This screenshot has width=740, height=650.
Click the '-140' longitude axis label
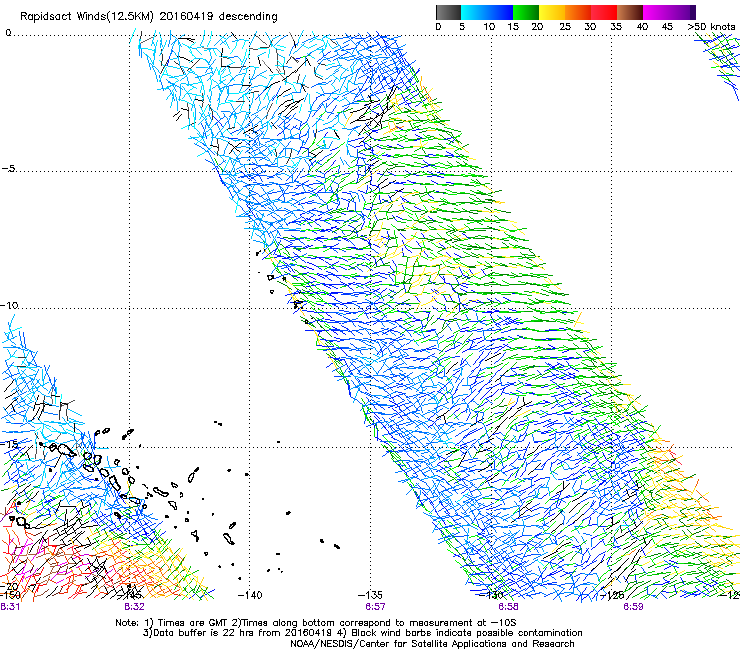[249, 595]
